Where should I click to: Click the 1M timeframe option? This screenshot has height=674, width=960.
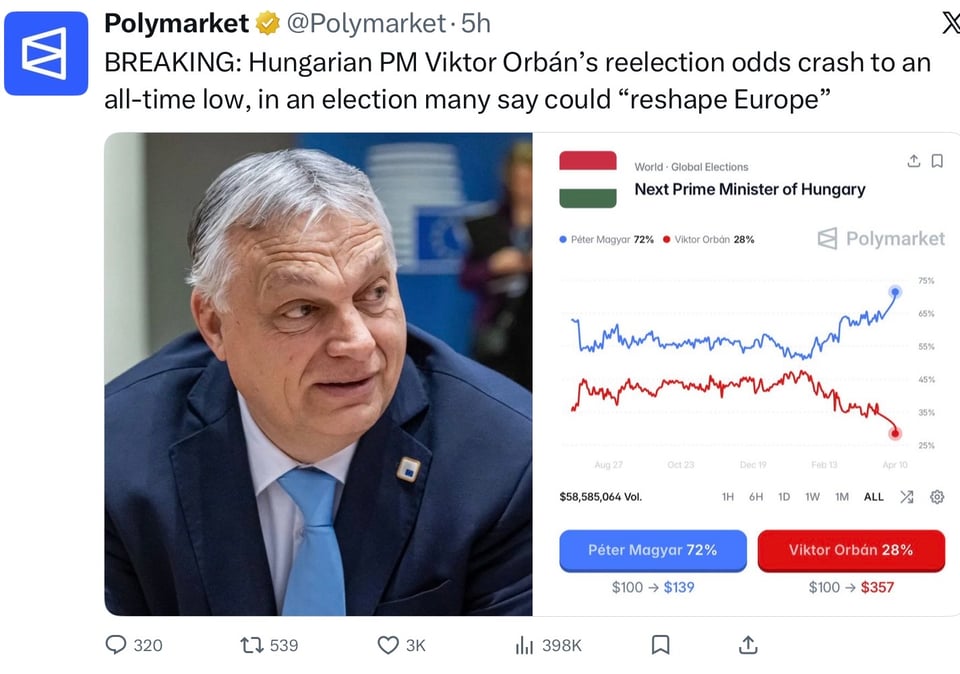point(844,496)
